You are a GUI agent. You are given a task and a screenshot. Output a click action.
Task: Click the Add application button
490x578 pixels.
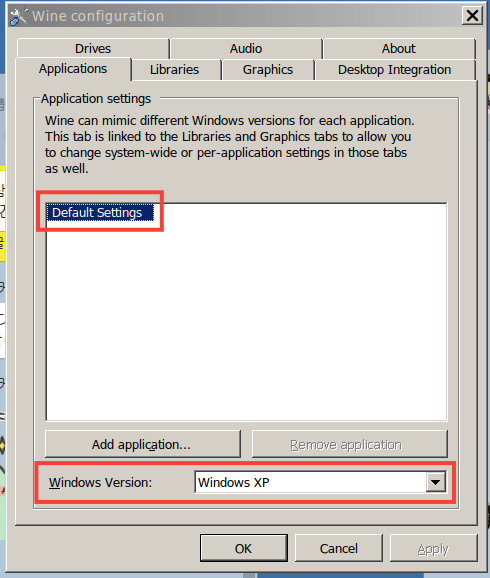click(143, 444)
